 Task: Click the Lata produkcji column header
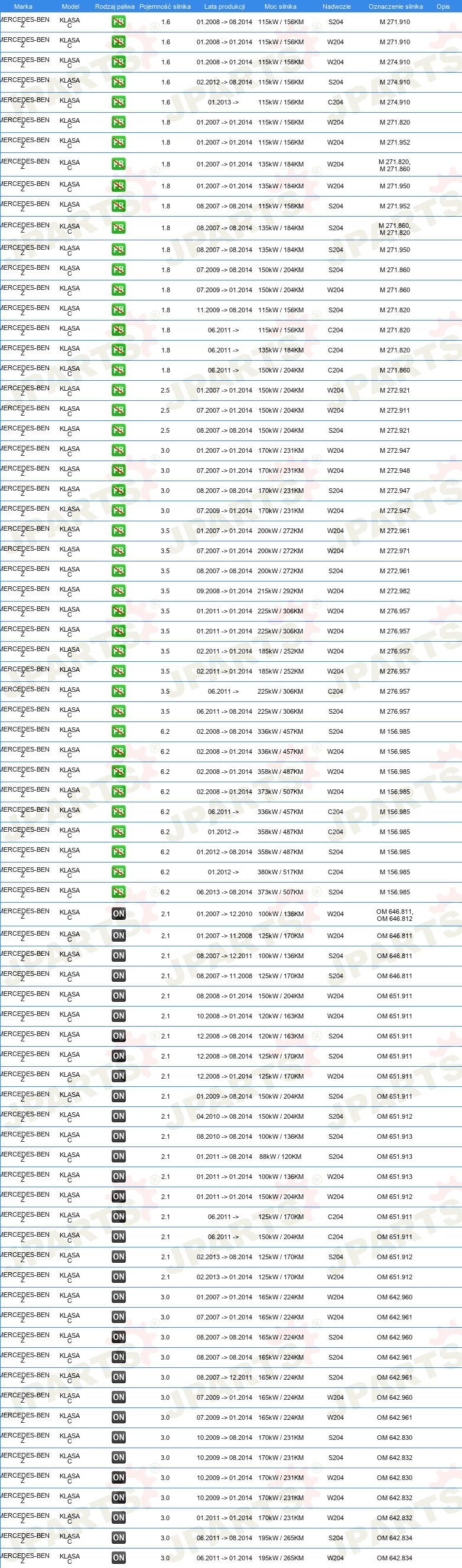pyautogui.click(x=225, y=6)
